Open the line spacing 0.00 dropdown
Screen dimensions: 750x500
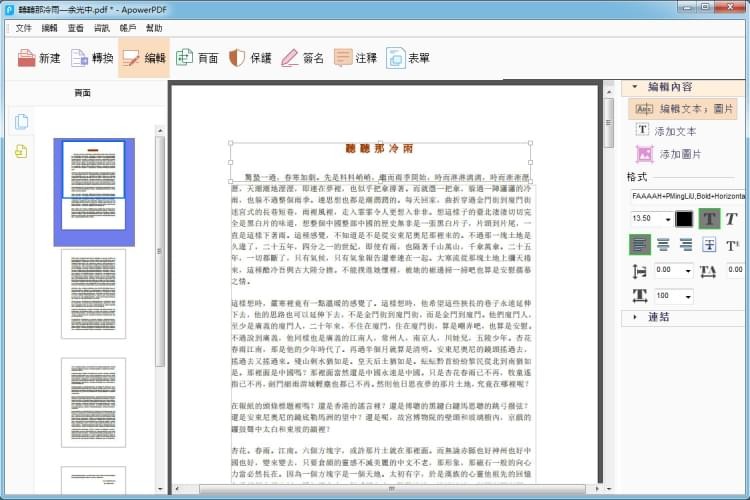pyautogui.click(x=688, y=271)
